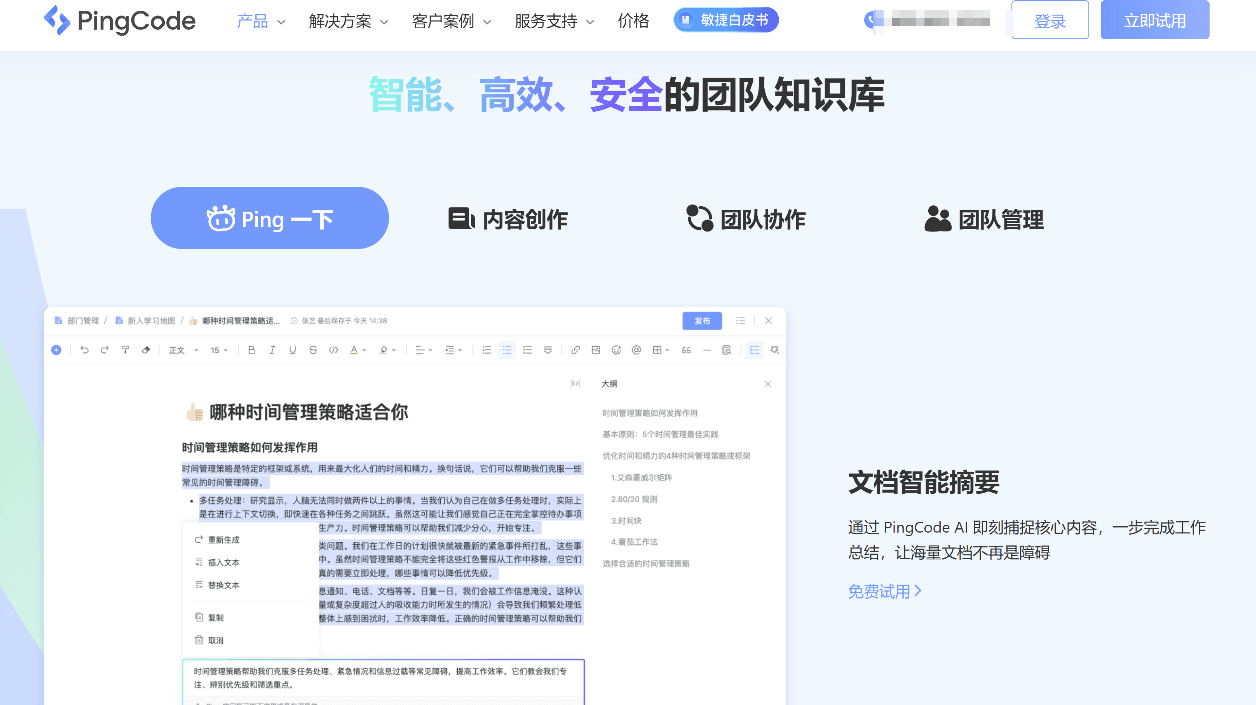1256x705 pixels.
Task: Open outline item 1.艾森豪威尔矩阵
Action: [641, 477]
